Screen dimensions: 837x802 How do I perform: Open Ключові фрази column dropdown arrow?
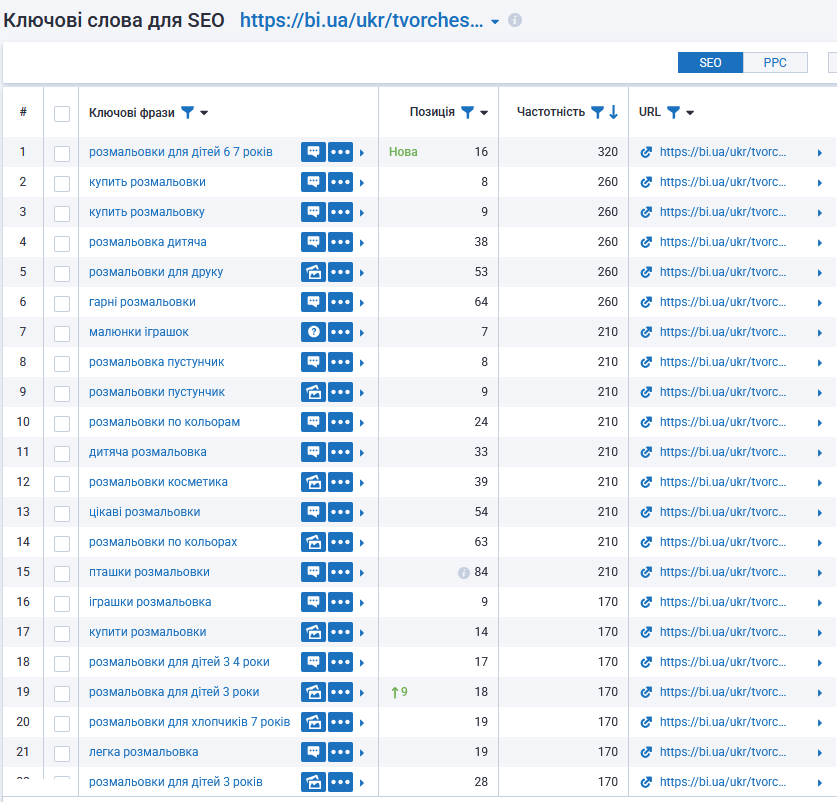204,113
